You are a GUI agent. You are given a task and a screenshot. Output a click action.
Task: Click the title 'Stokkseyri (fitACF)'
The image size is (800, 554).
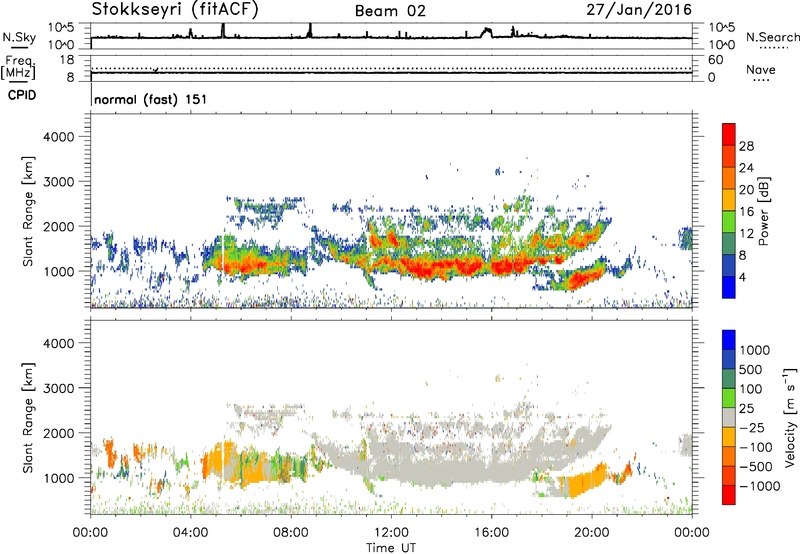pos(175,9)
